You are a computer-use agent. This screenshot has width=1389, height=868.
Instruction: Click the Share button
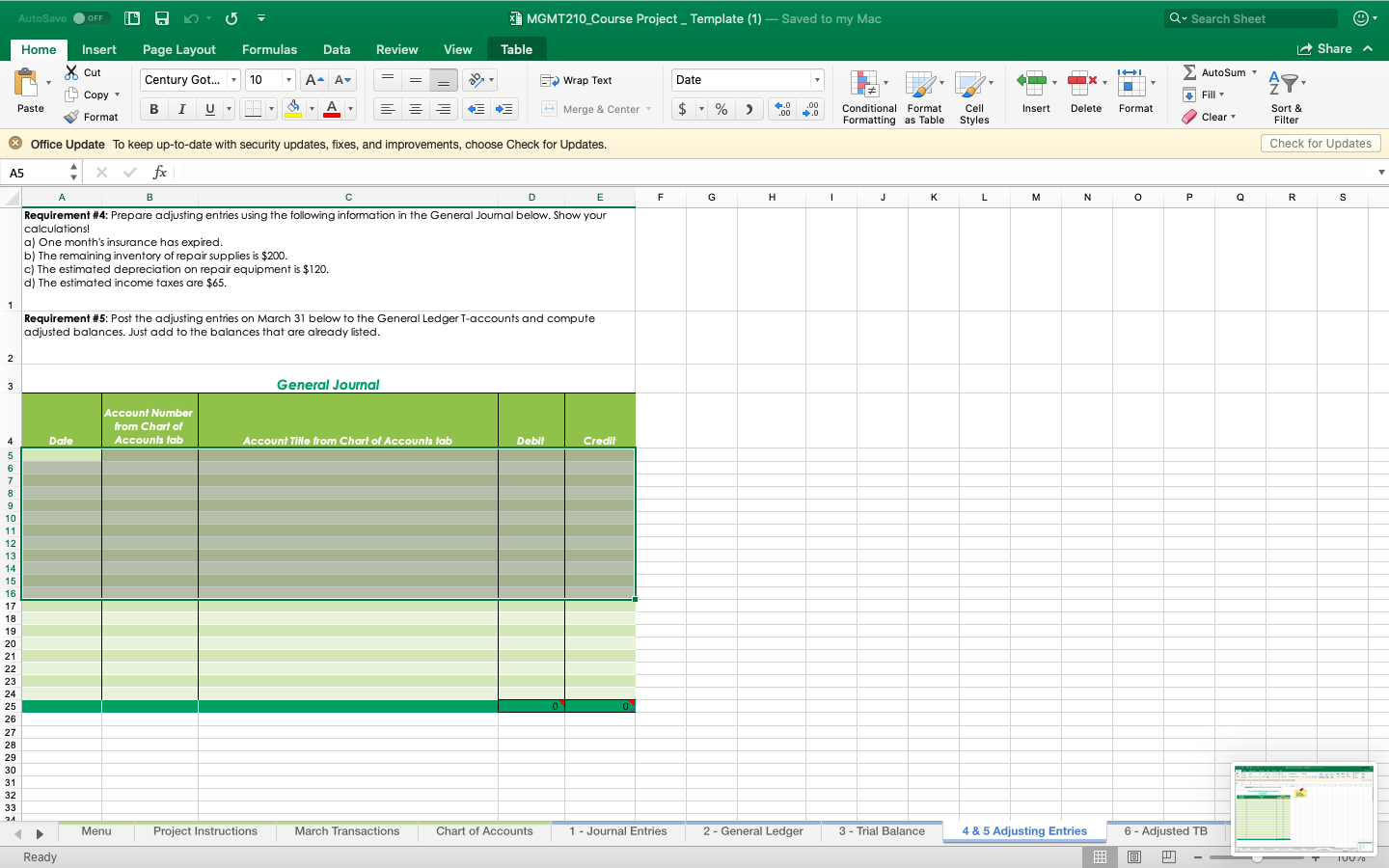point(1330,48)
